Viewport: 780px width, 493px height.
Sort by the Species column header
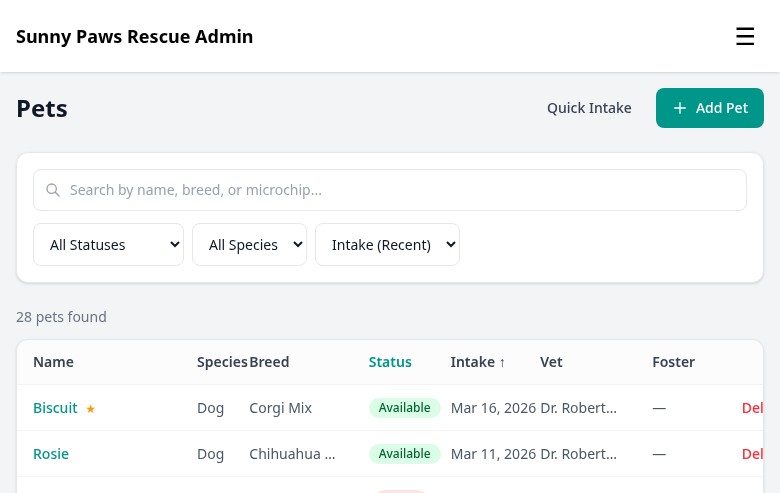point(222,362)
